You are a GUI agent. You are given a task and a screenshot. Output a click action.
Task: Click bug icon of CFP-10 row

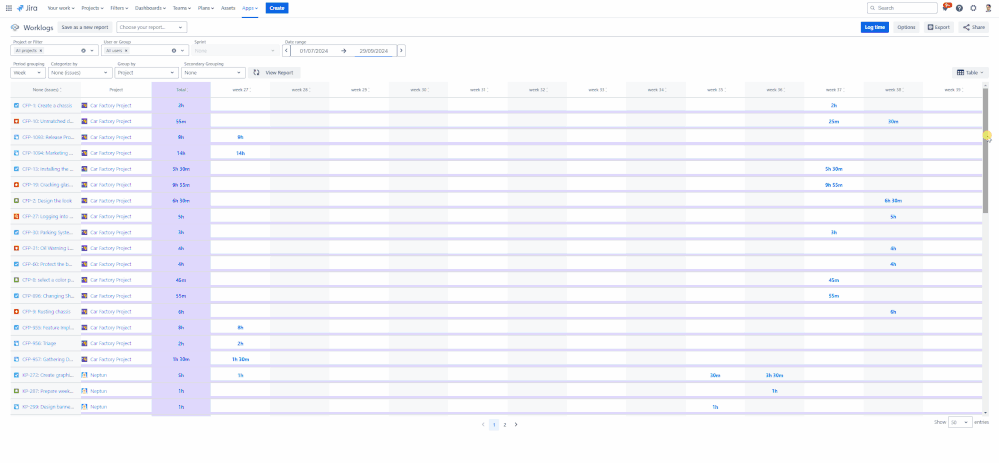point(17,121)
